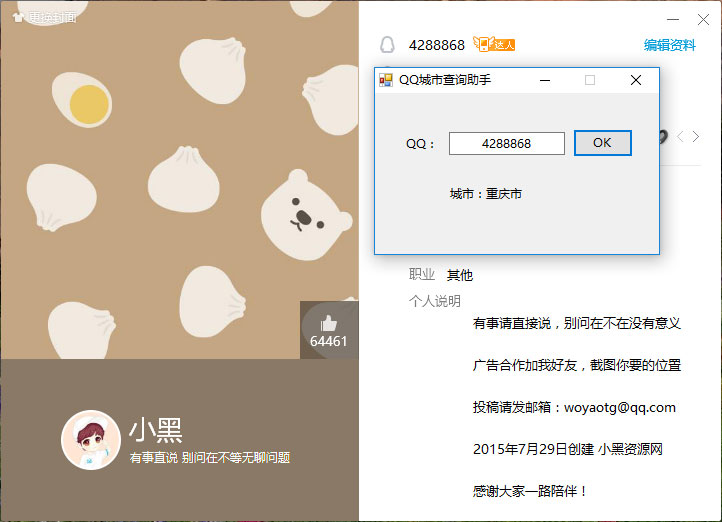Viewport: 722px width, 522px height.
Task: Click the 编辑资料 edit profile link
Action: 669,45
